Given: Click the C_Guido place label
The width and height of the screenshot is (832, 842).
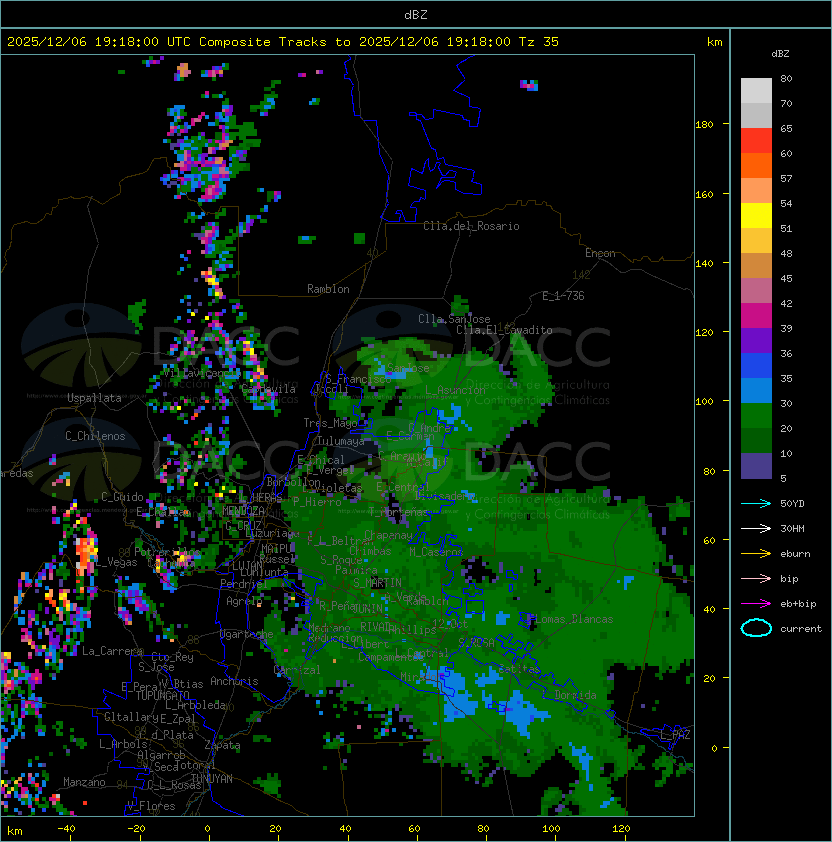Looking at the screenshot, I should pos(122,497).
